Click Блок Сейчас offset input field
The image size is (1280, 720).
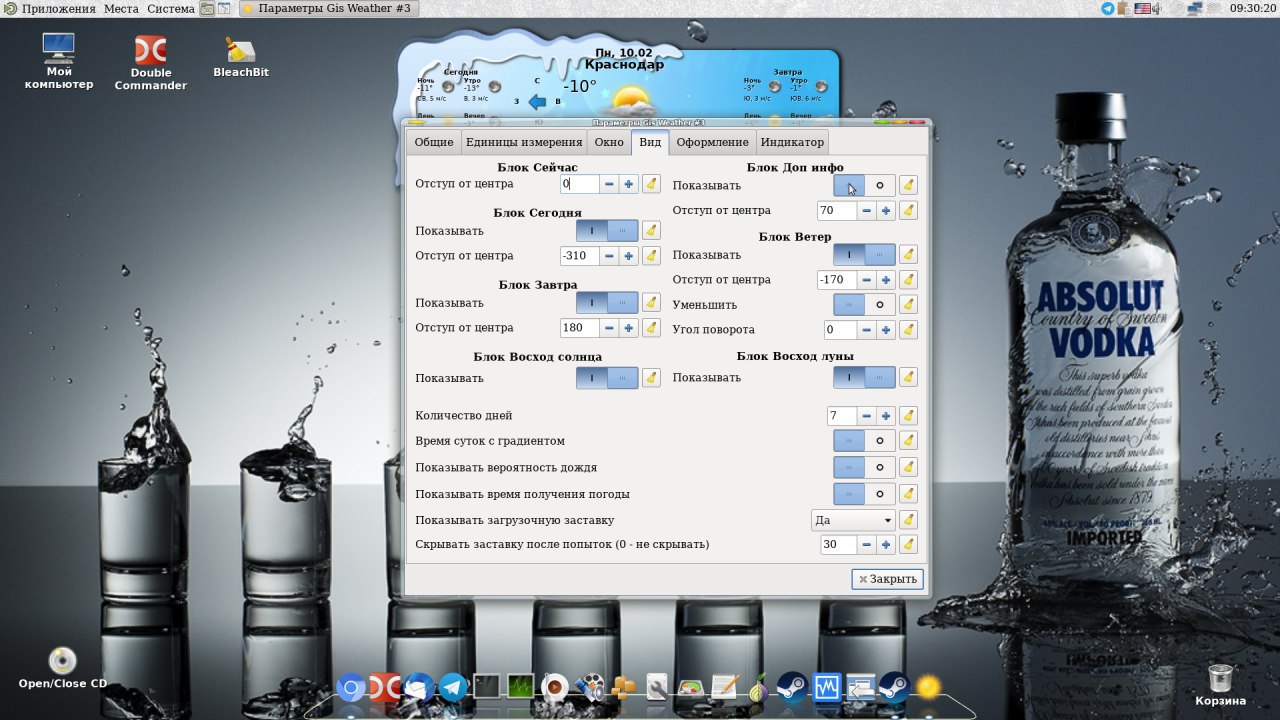point(580,184)
